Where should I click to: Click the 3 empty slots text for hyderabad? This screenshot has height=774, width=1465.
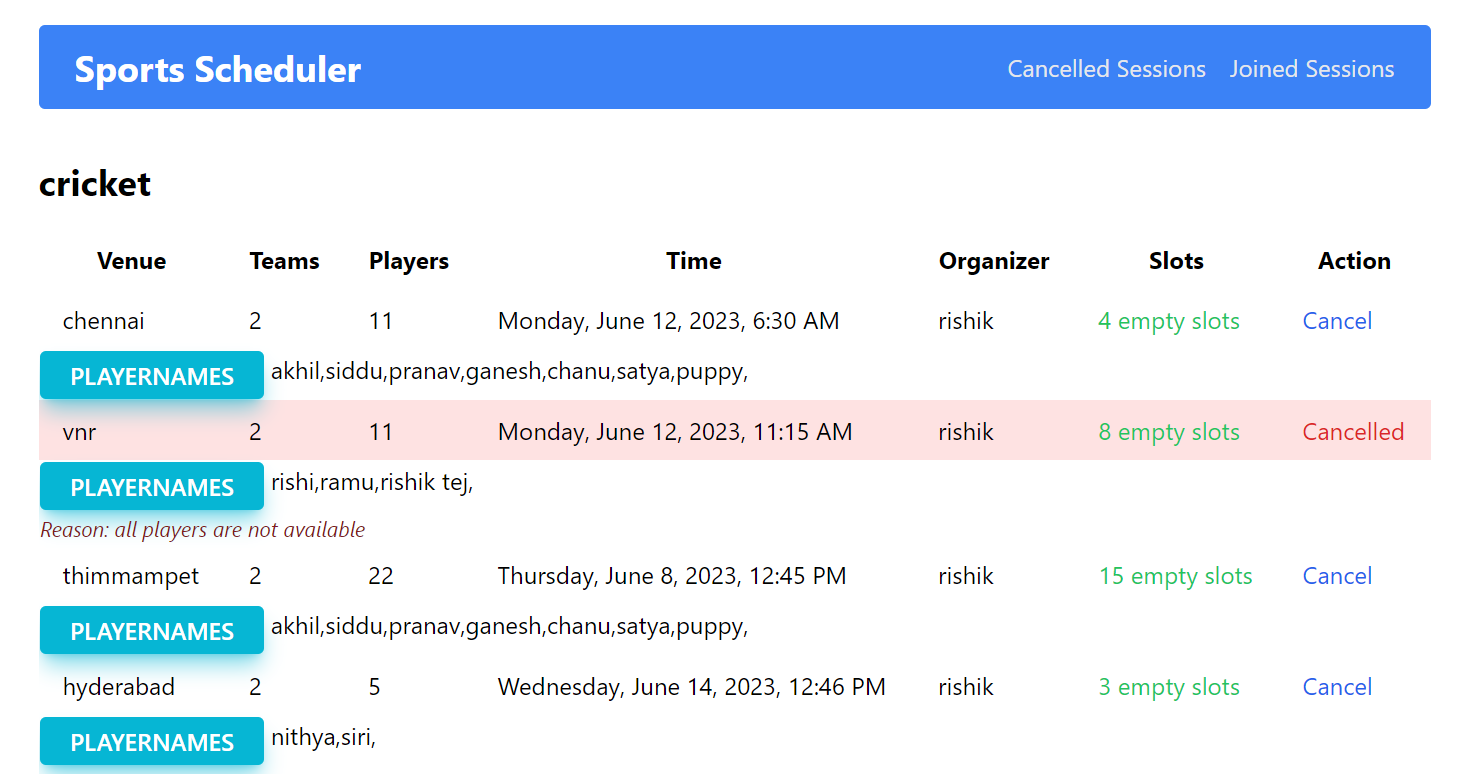(1168, 687)
